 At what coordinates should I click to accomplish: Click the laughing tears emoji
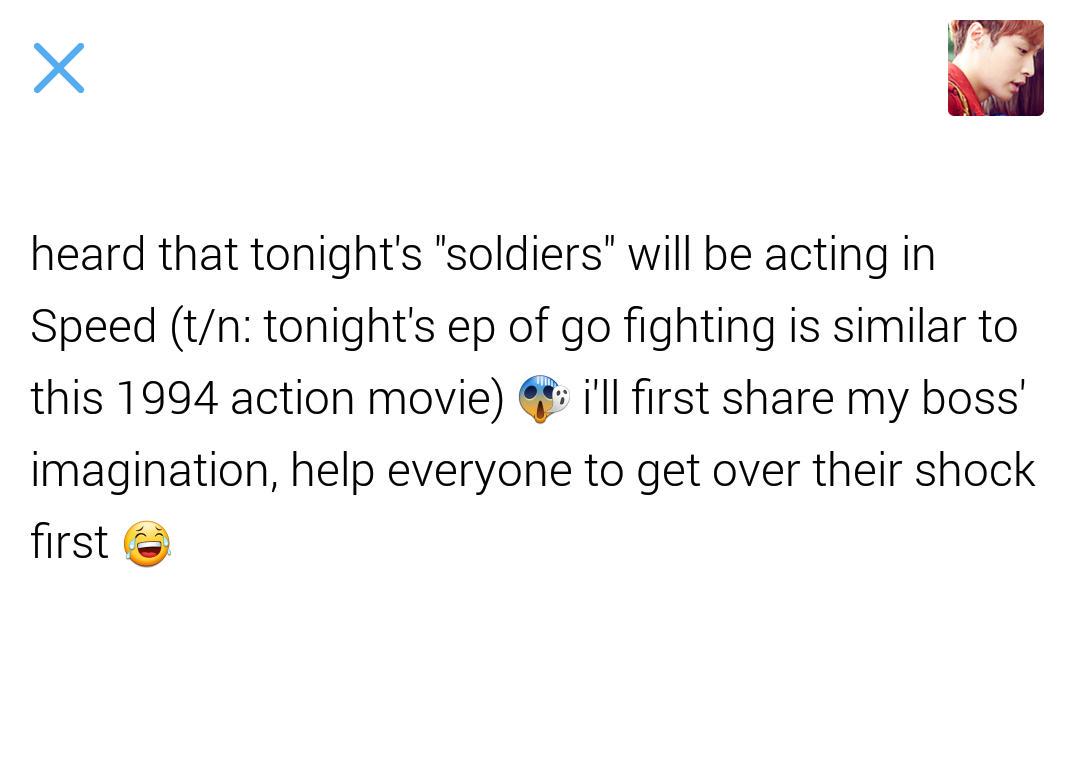147,543
